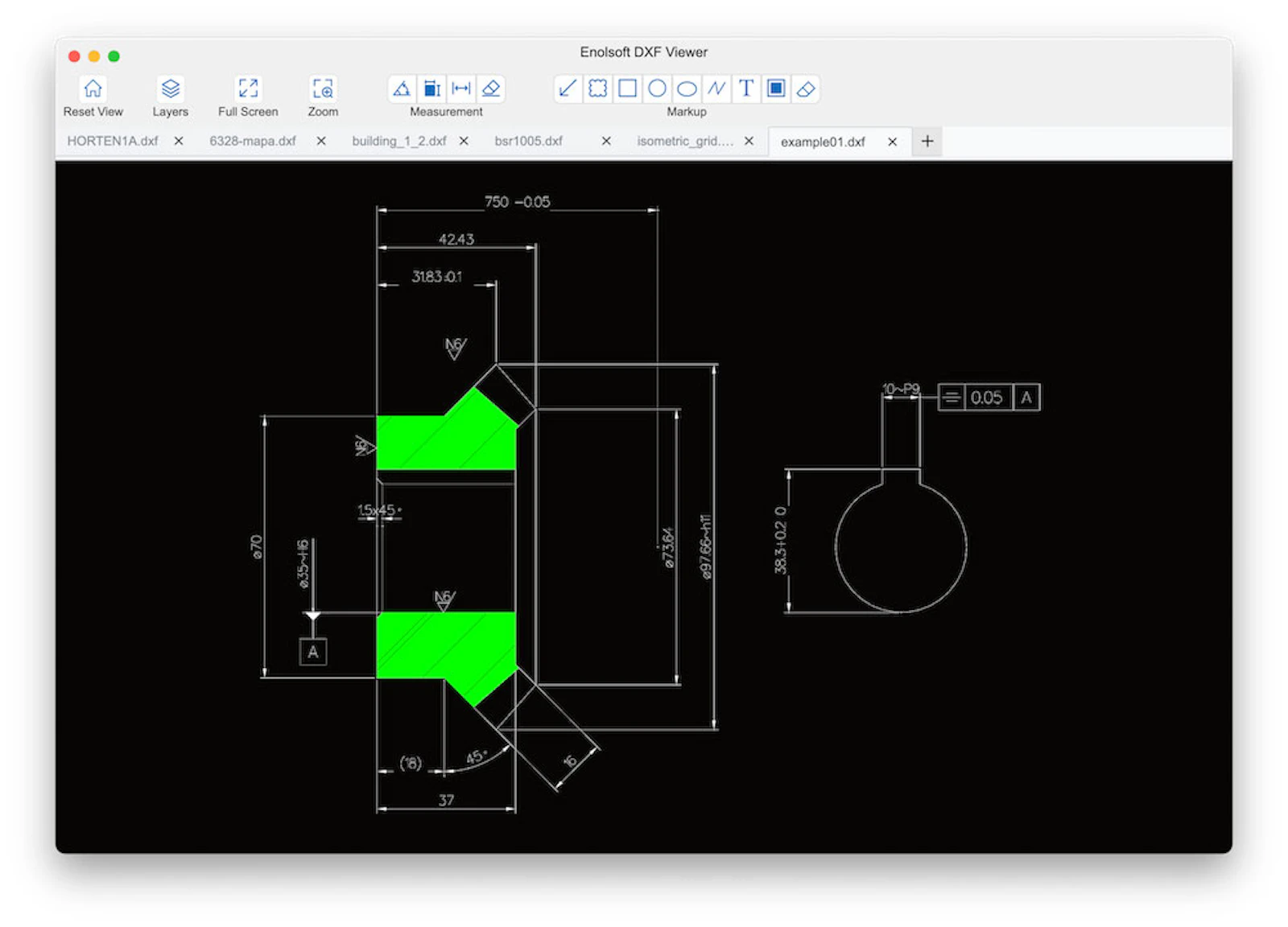1288x927 pixels.
Task: Close the isometric_grid tab
Action: pyautogui.click(x=749, y=141)
